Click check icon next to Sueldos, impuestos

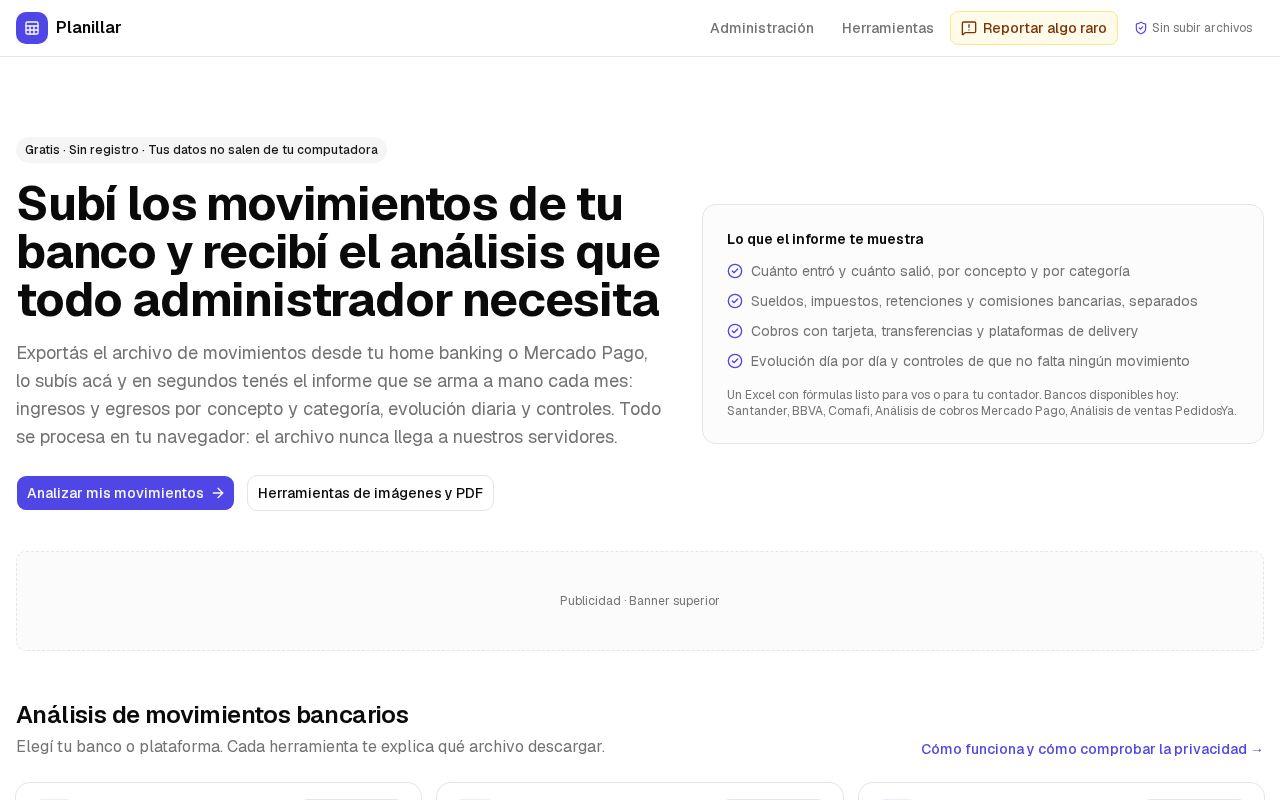pos(735,301)
